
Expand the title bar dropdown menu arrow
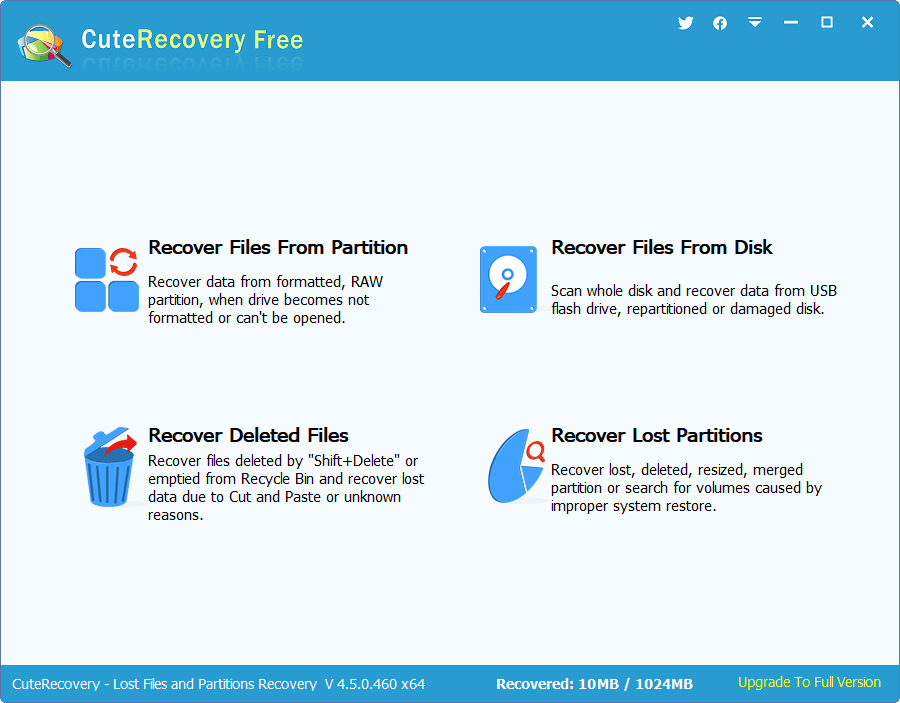pos(755,23)
